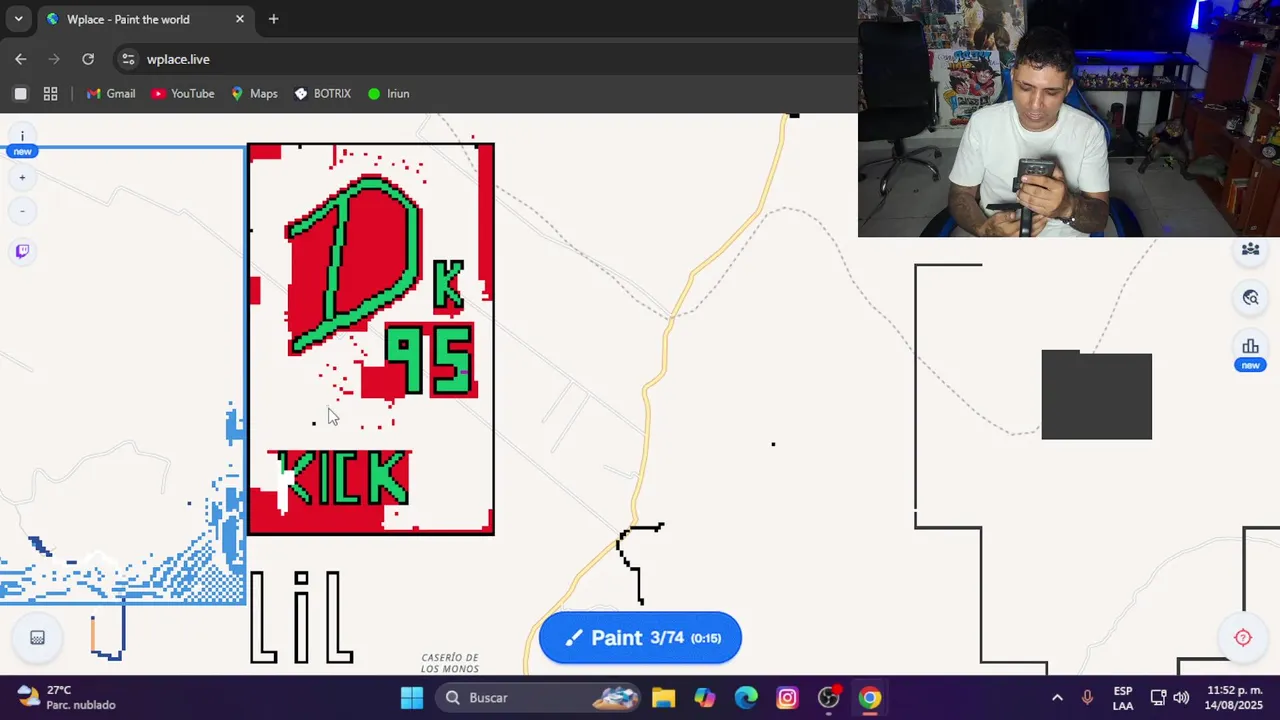Open the Windows Start menu

412,698
